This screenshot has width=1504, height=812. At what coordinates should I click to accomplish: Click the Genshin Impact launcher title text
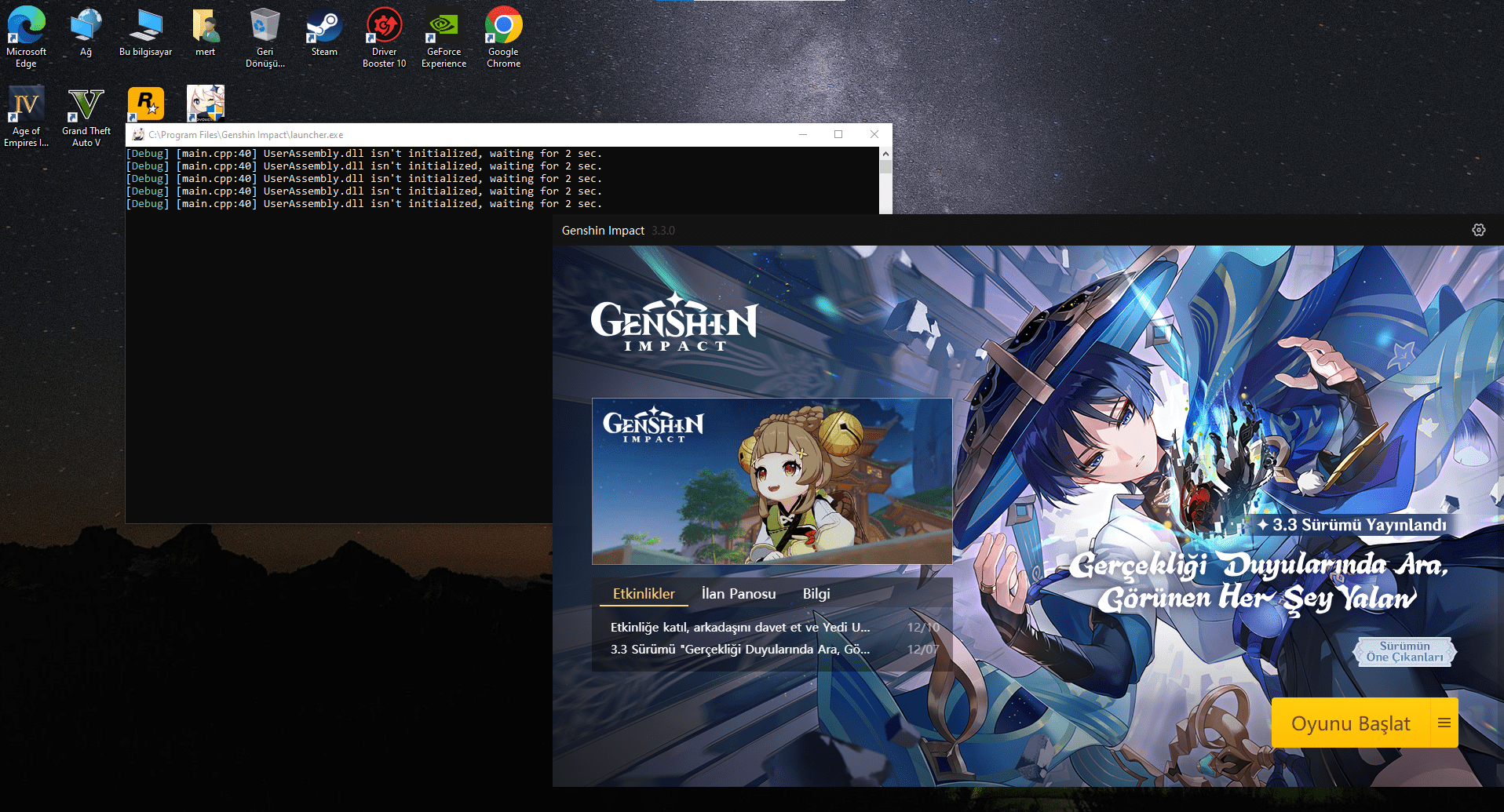tap(603, 230)
